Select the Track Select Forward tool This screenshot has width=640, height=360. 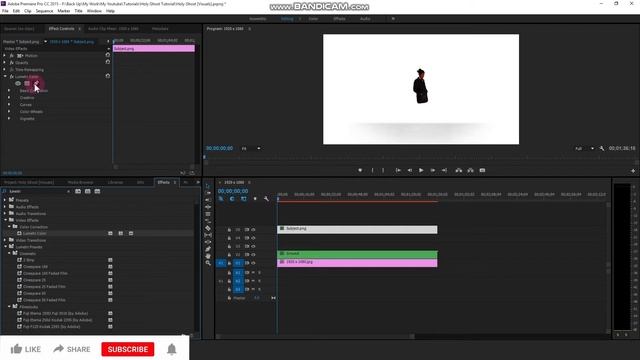[x=208, y=193]
